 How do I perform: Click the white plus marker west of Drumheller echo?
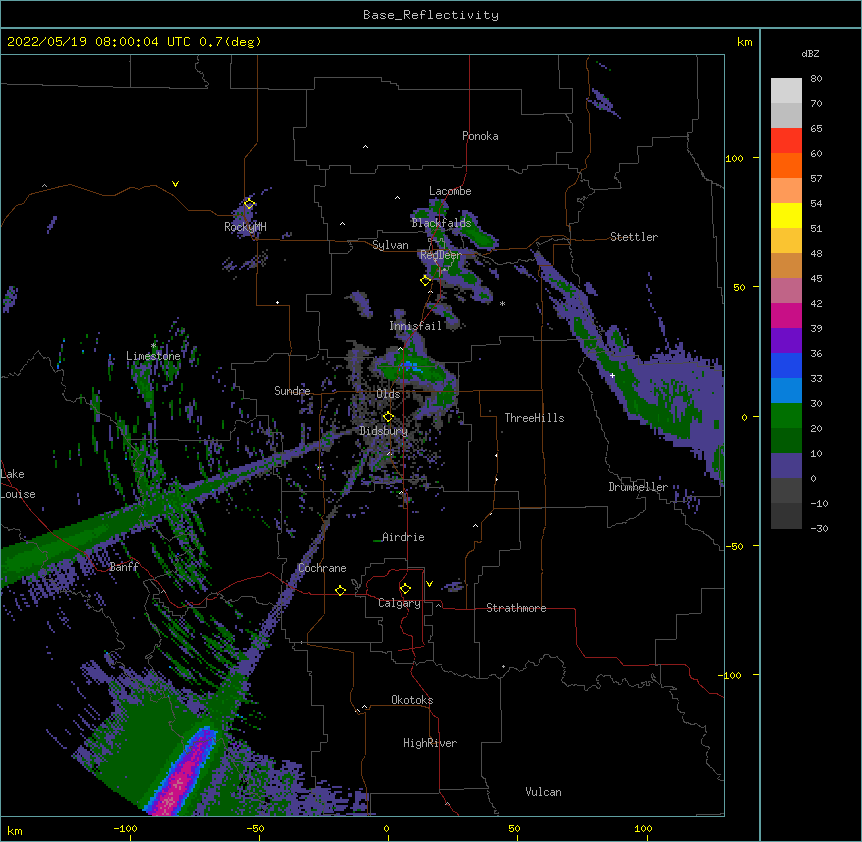(612, 375)
